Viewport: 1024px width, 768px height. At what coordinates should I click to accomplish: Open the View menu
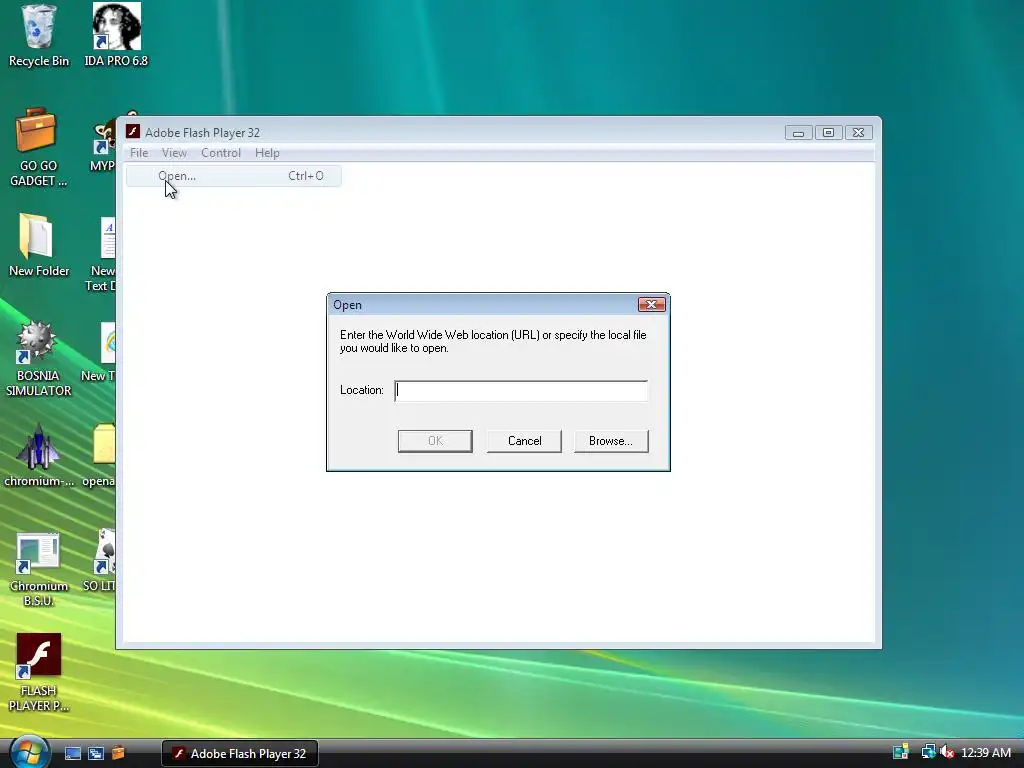point(174,153)
